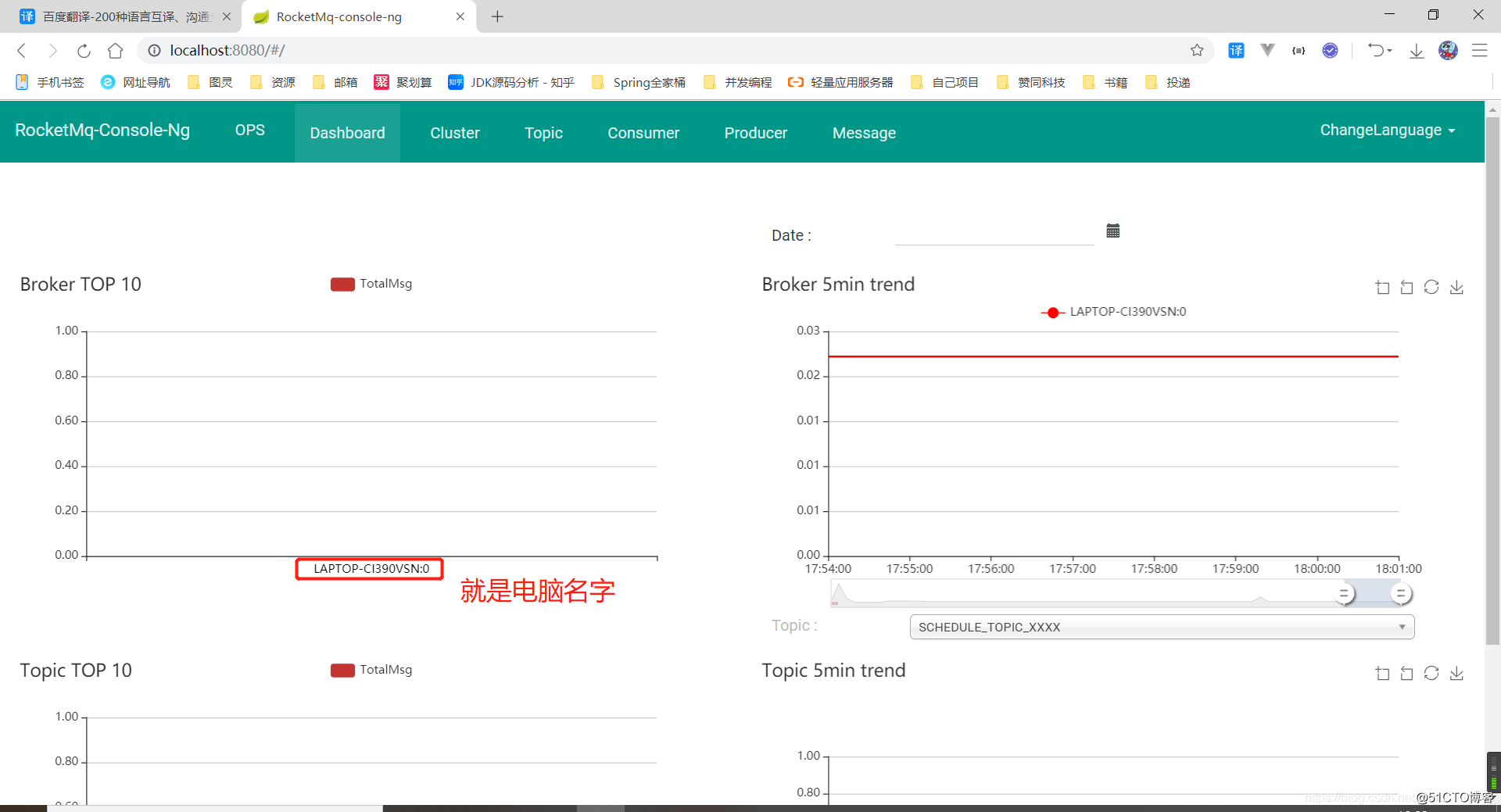Go back in browser history
This screenshot has height=812, width=1501.
pyautogui.click(x=22, y=51)
